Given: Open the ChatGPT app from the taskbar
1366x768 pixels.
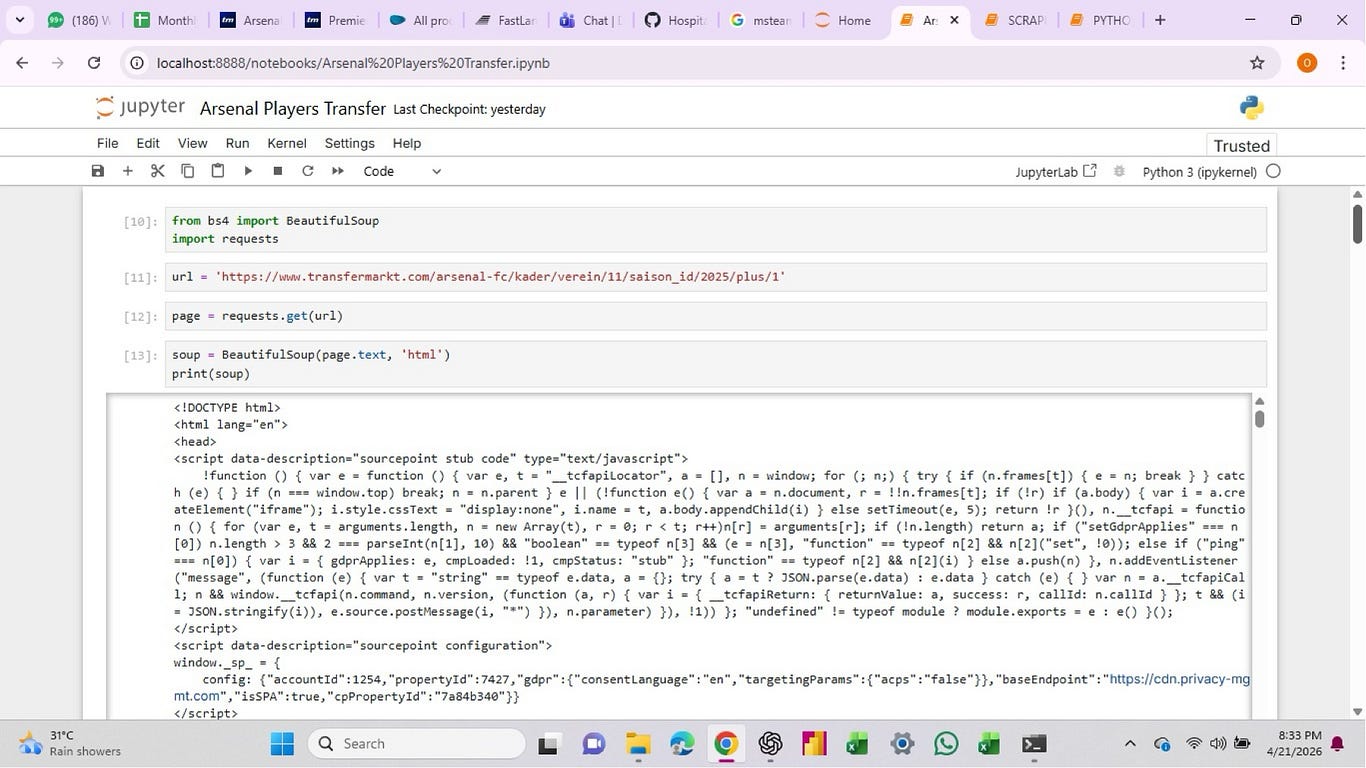Looking at the screenshot, I should tap(770, 744).
